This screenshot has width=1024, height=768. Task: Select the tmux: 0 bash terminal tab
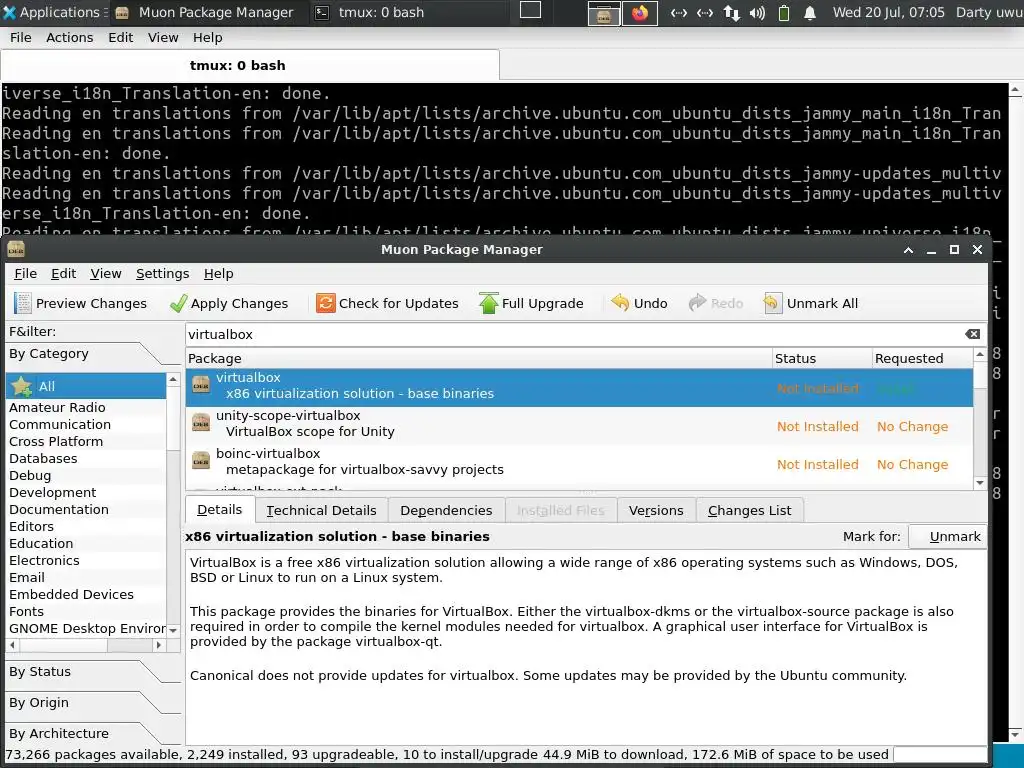pos(250,65)
